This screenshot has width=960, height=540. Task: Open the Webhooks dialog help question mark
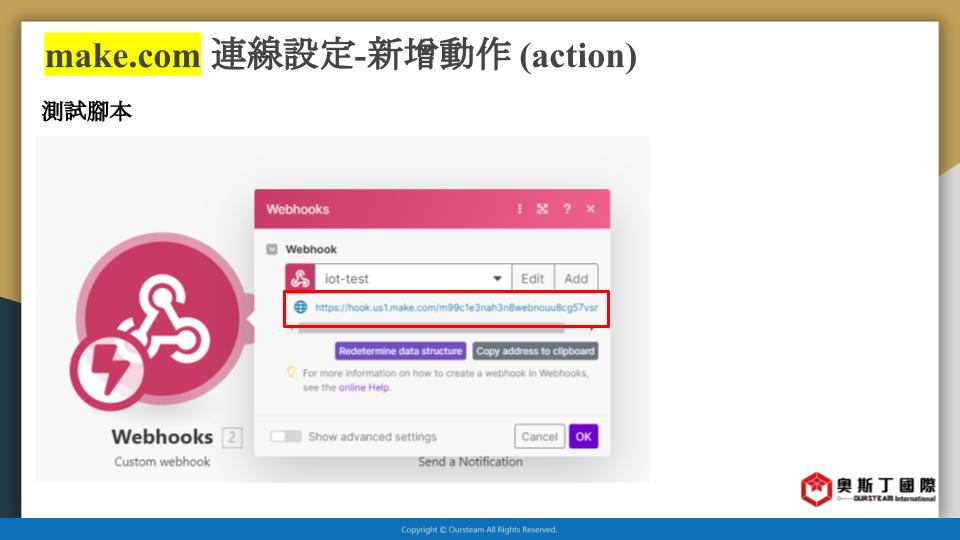567,209
